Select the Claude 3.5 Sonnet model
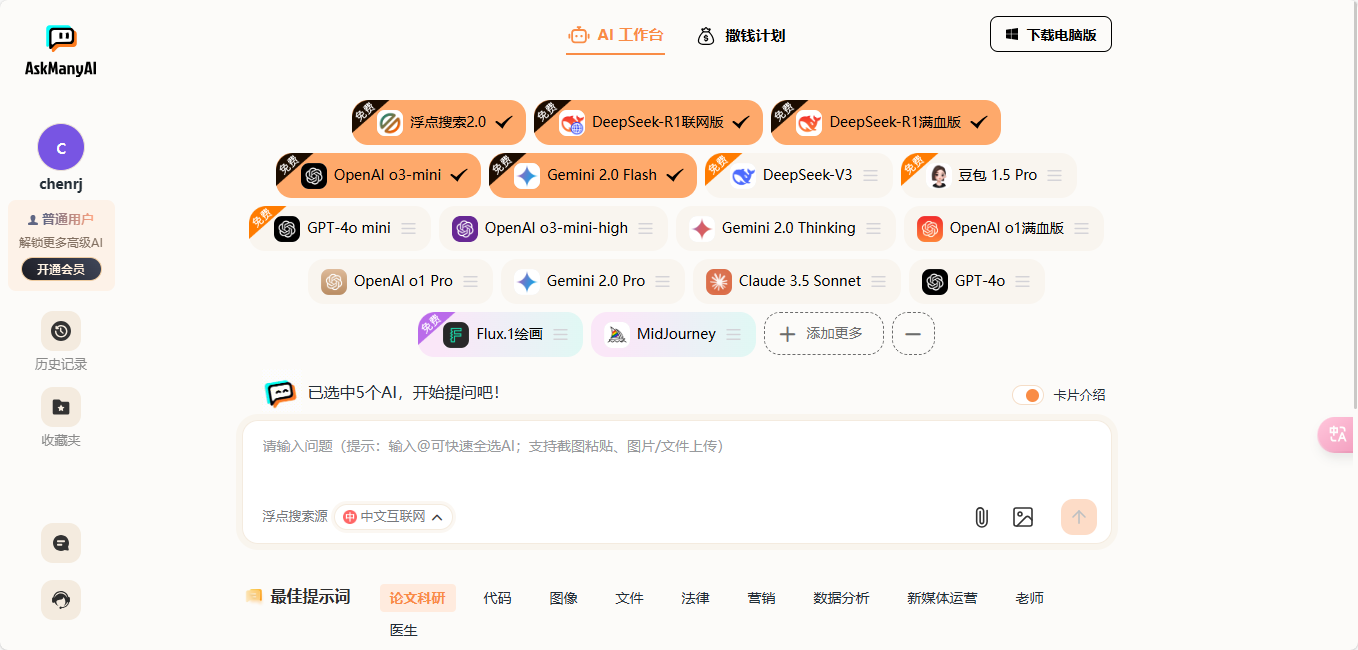This screenshot has width=1358, height=650. point(797,281)
